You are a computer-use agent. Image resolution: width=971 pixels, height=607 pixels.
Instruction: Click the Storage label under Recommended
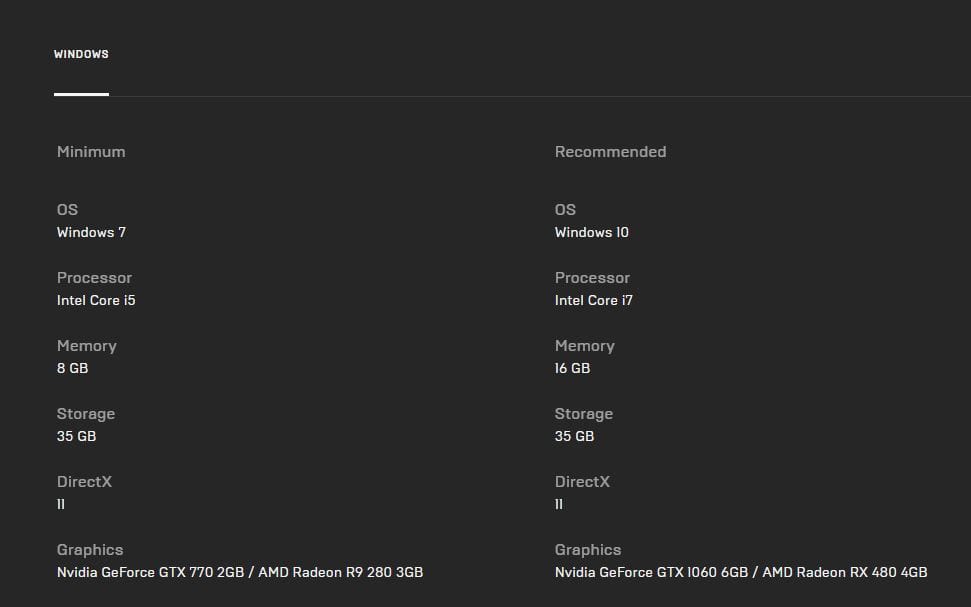[584, 414]
